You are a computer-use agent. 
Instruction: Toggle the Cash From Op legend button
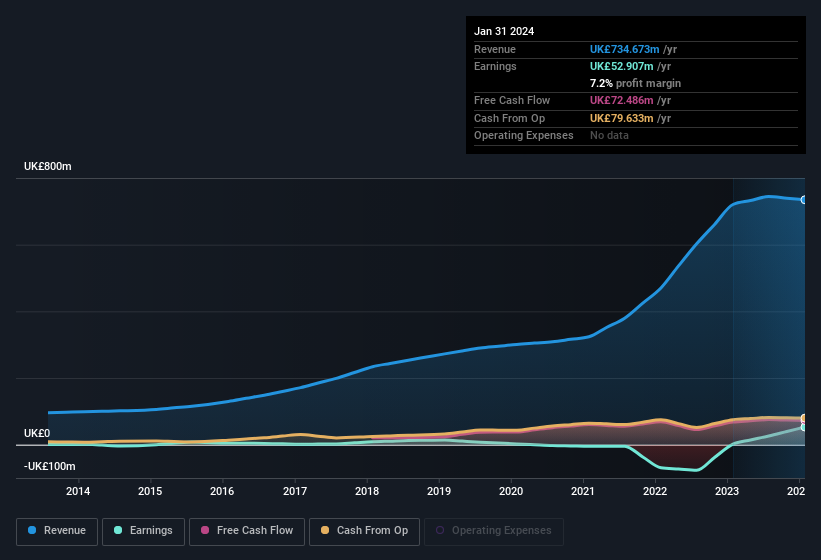click(x=364, y=531)
